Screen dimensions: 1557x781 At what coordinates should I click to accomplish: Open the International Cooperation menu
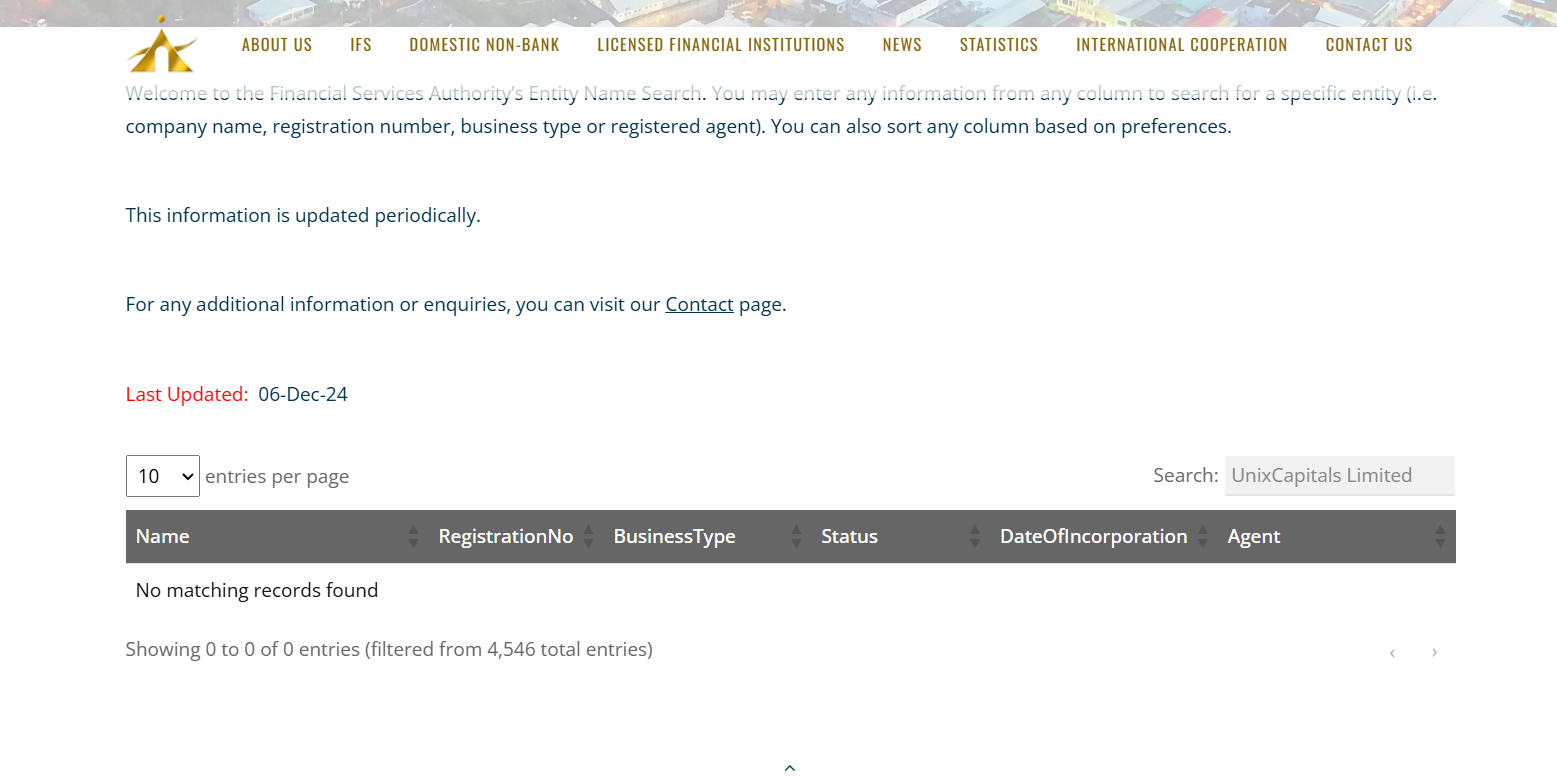(1182, 45)
